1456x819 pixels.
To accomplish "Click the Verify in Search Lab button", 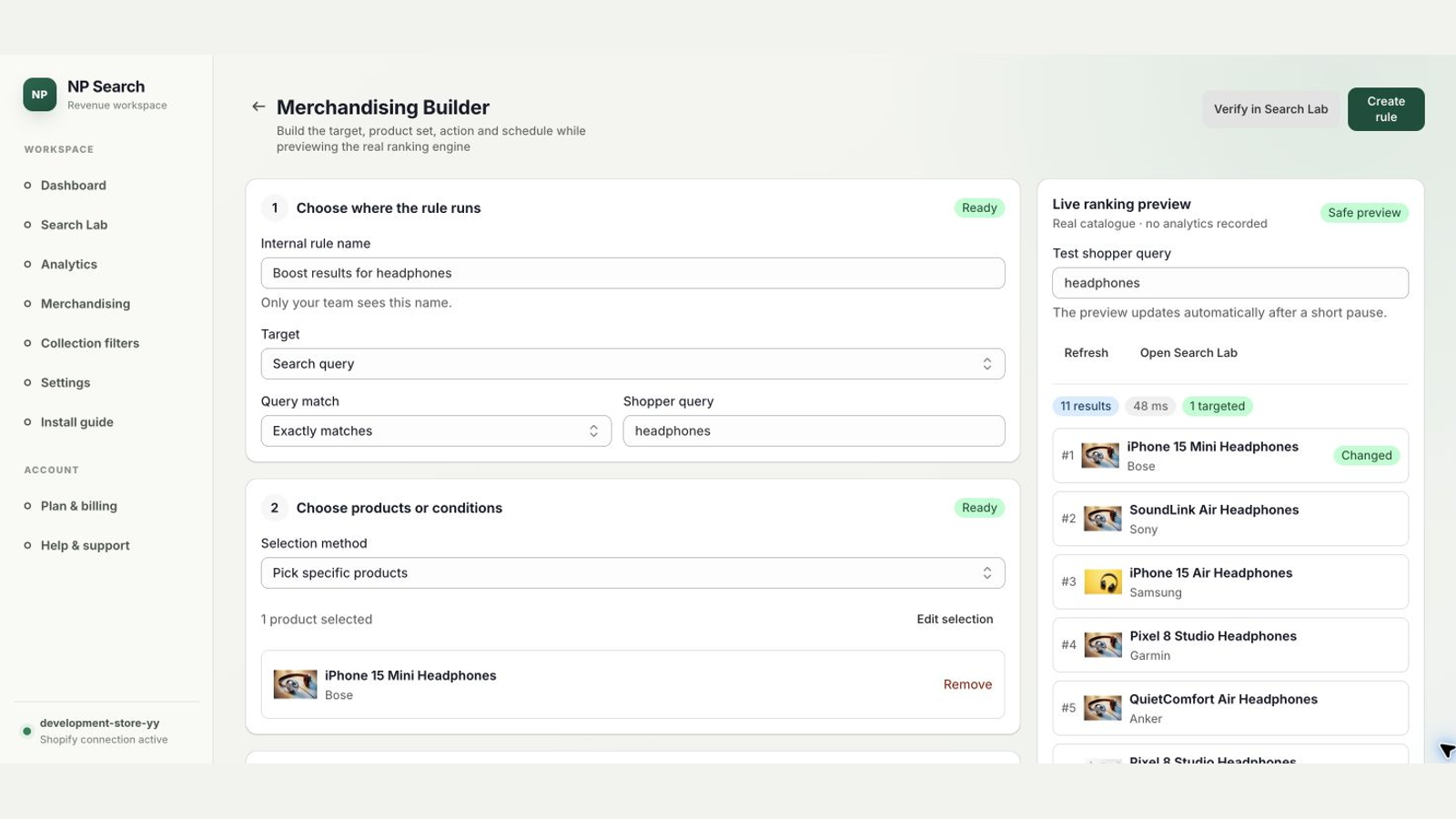I will click(1270, 109).
